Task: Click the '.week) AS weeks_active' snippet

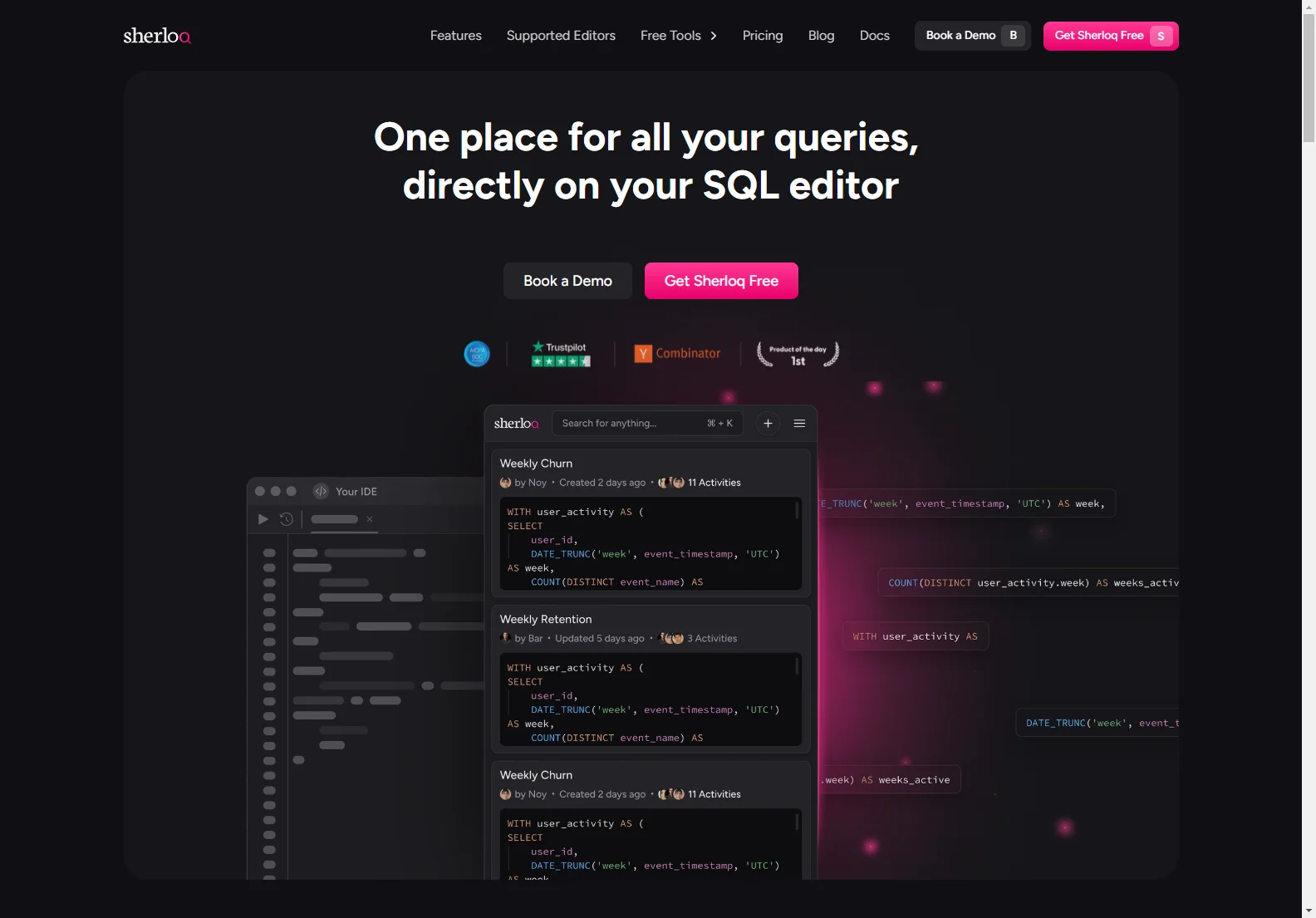Action: (890, 779)
